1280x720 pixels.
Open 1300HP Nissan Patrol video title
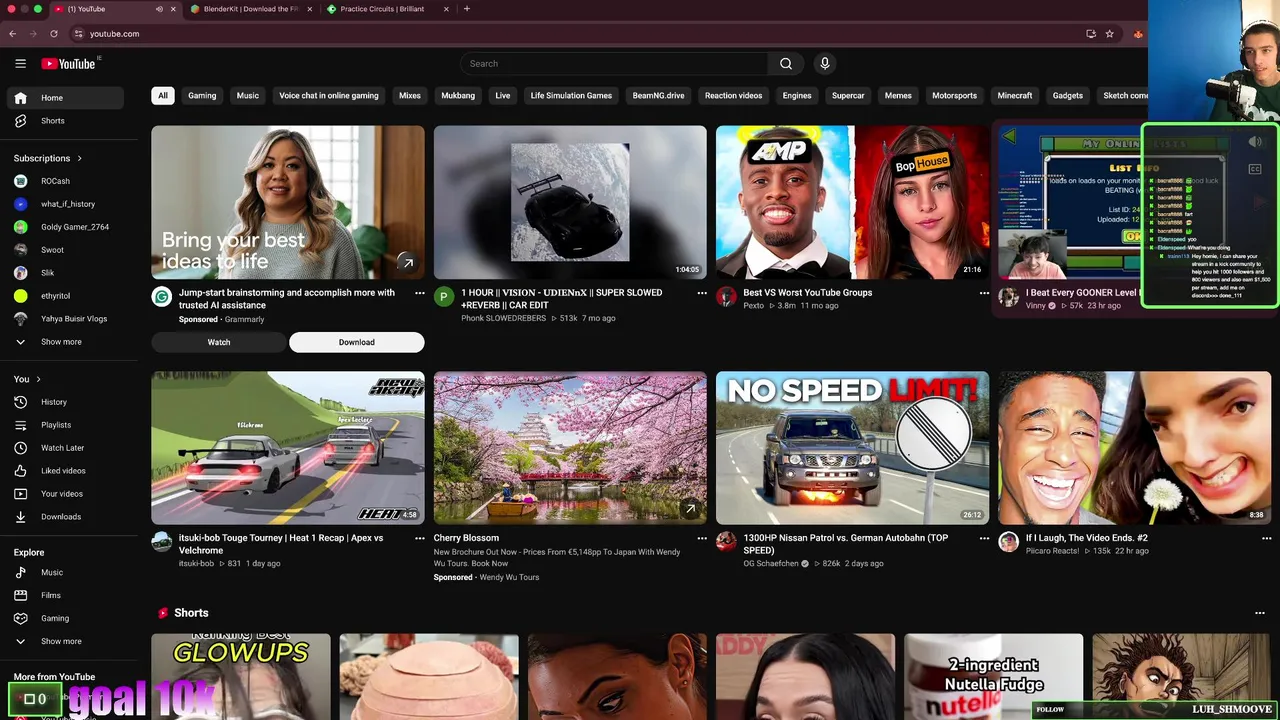click(x=846, y=544)
